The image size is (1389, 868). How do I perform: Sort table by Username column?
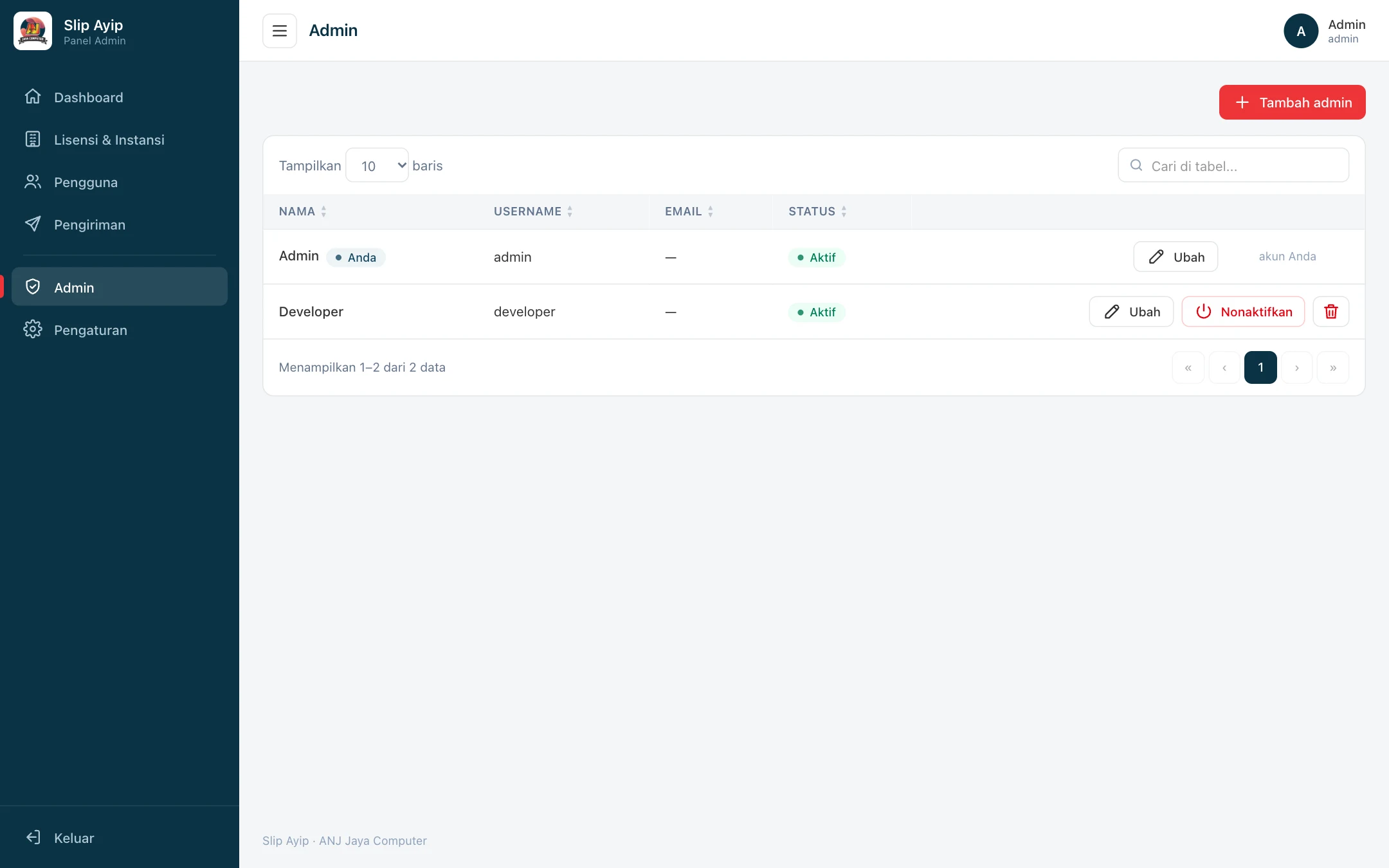coord(533,212)
